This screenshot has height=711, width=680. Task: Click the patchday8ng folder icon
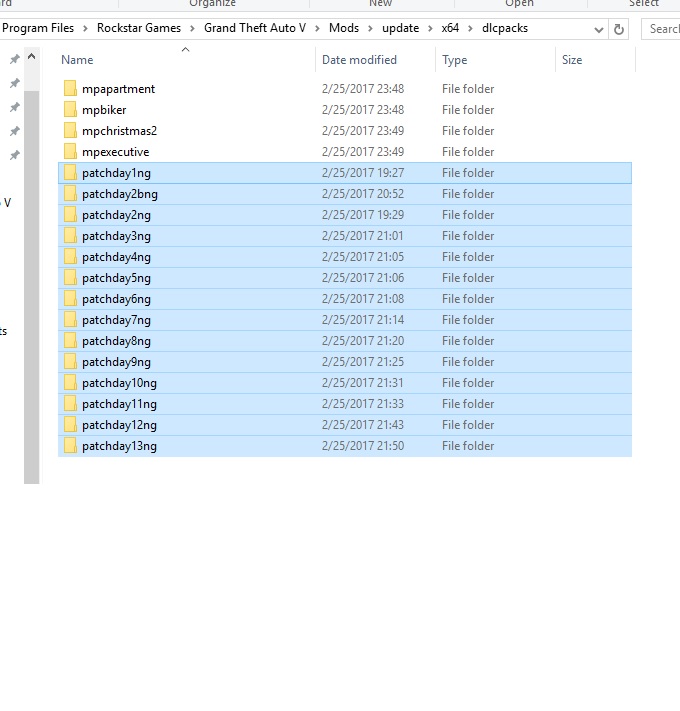tap(70, 341)
